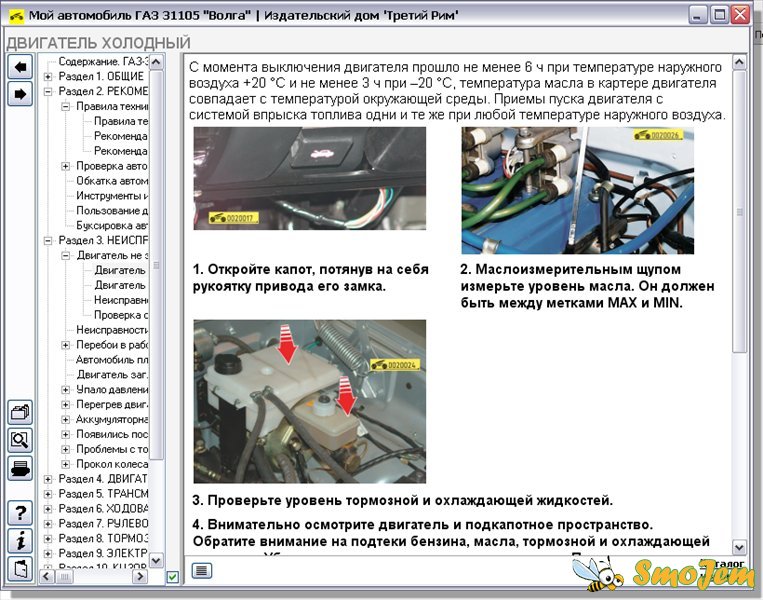
Task: Select 'Проверка с' tree entry
Action: pos(121,315)
